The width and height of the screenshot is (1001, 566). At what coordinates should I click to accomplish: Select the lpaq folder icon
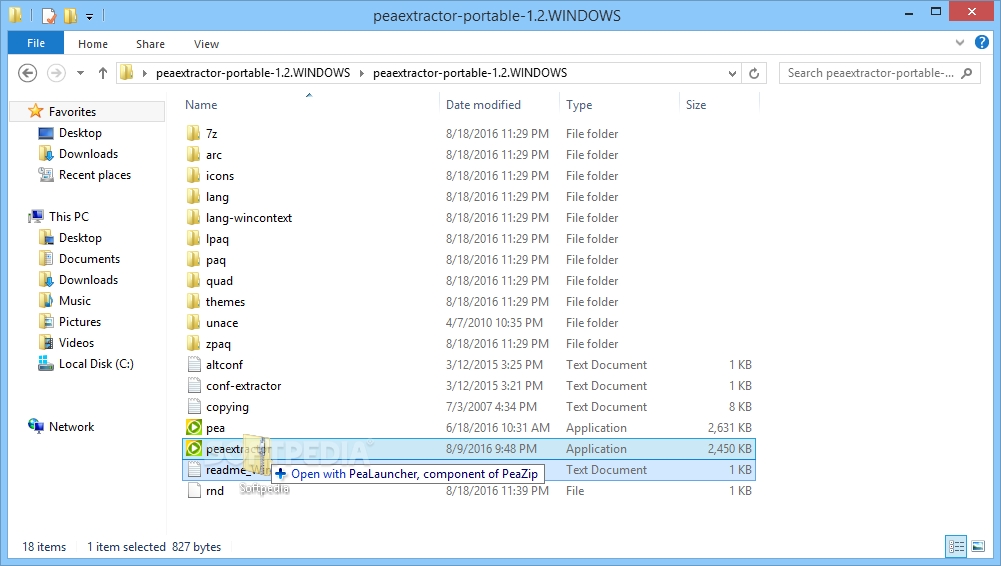point(193,239)
